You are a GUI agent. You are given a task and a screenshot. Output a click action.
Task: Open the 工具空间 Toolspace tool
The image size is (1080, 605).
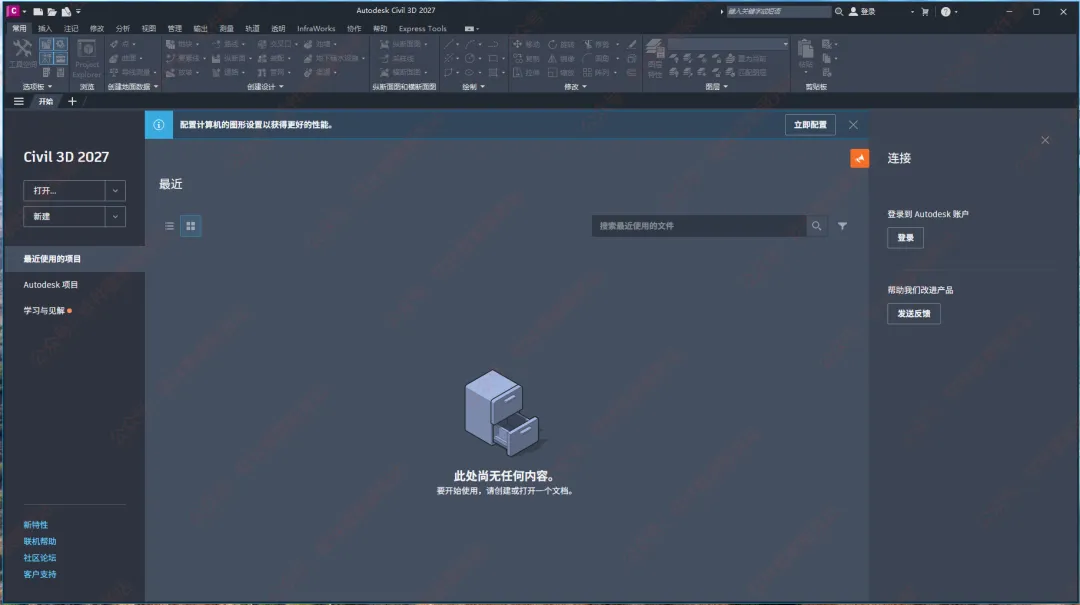[23, 53]
